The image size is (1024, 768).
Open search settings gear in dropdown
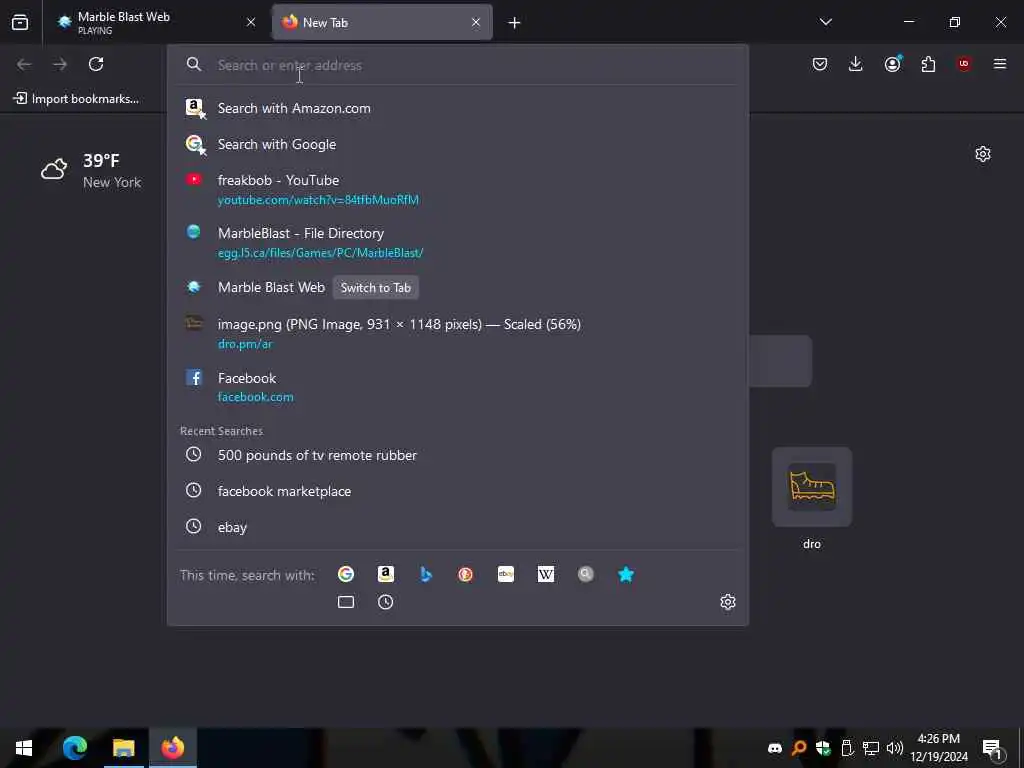[728, 602]
